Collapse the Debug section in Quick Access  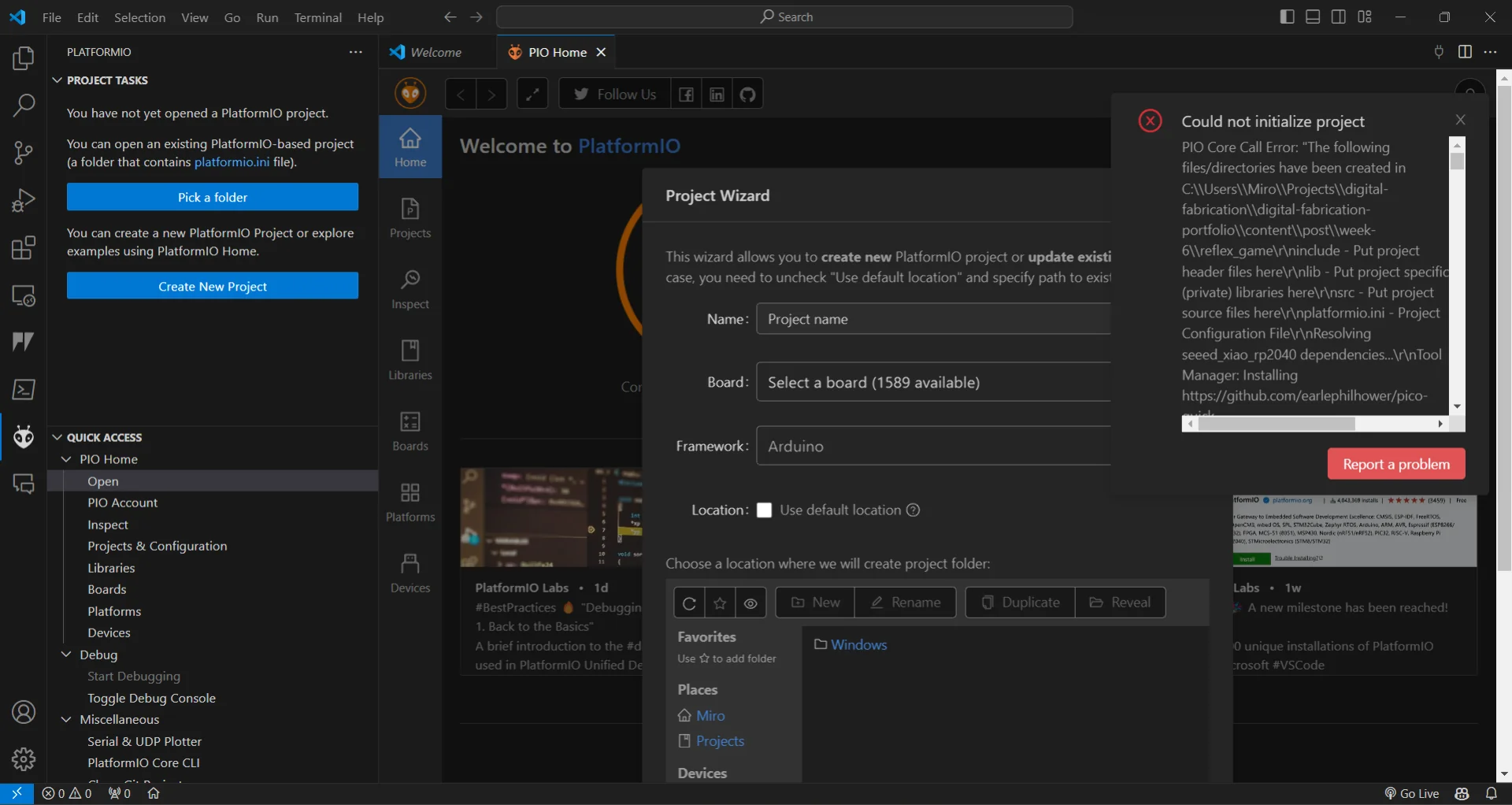click(67, 655)
